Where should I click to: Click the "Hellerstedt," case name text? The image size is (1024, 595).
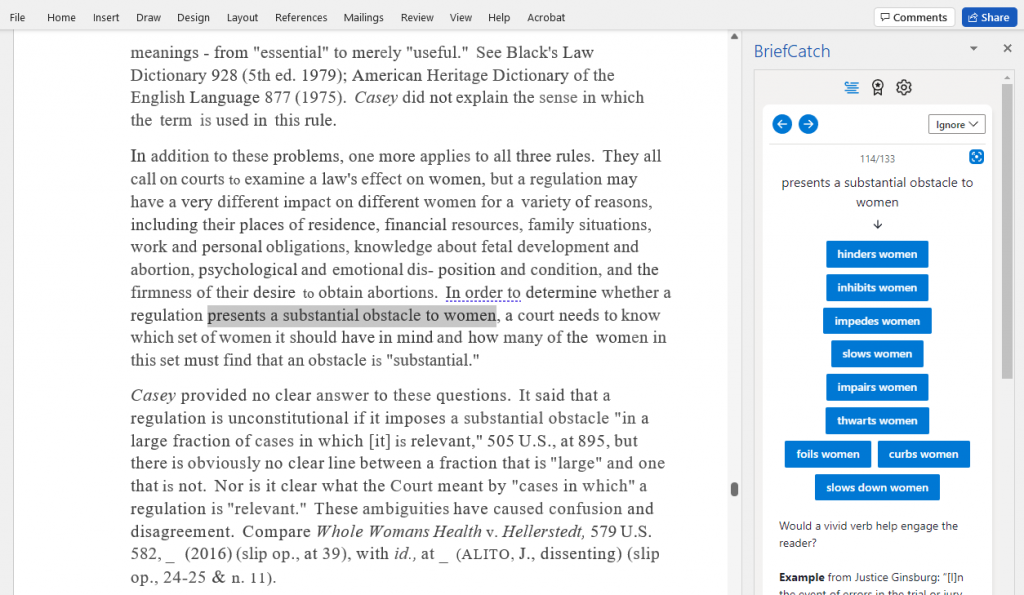[x=543, y=532]
